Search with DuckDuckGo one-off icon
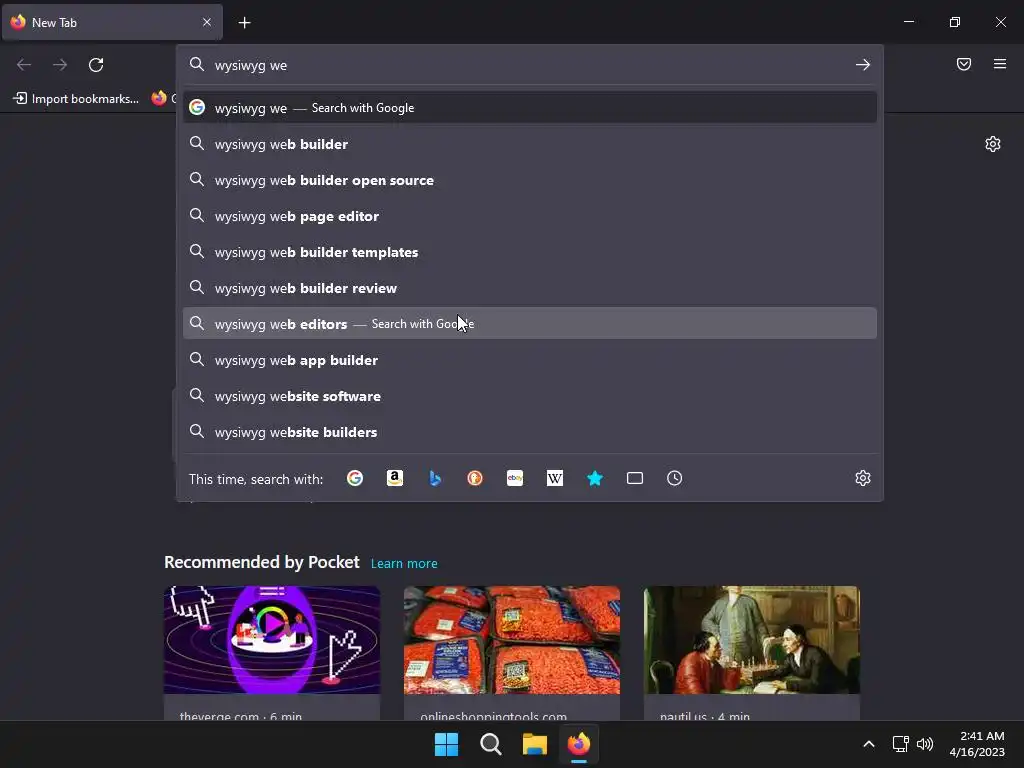1024x768 pixels. pos(475,478)
